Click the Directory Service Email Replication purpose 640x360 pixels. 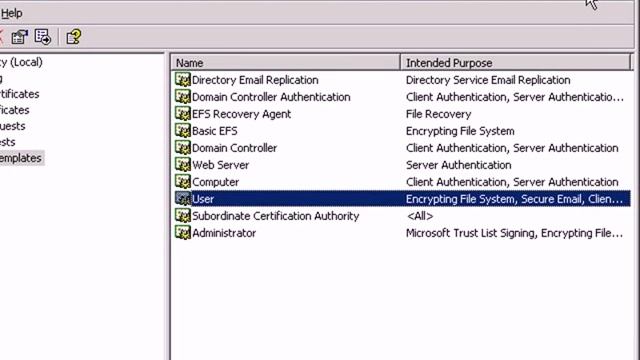pos(488,80)
